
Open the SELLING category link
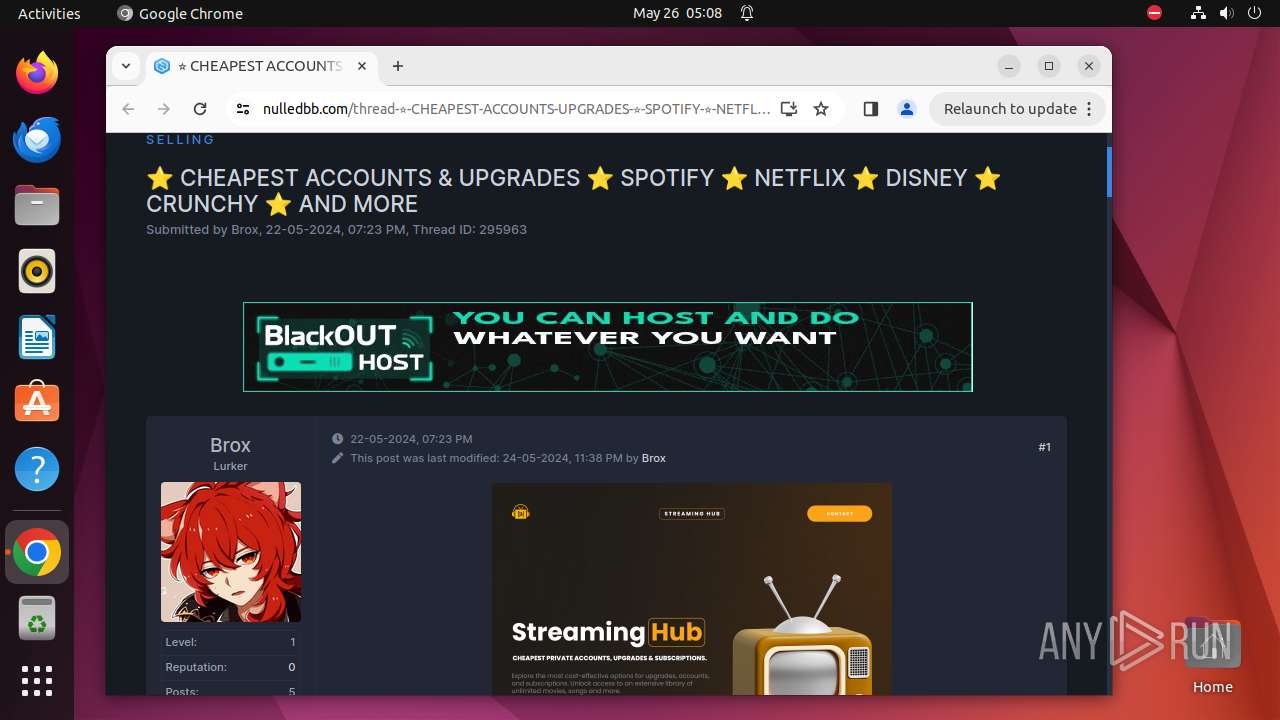[180, 140]
